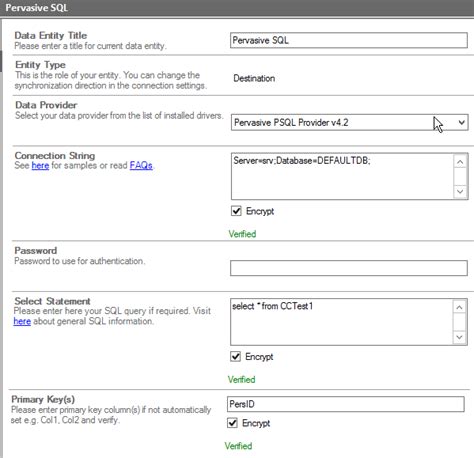Click the Connection String section label
The width and height of the screenshot is (474, 458).
(55, 155)
